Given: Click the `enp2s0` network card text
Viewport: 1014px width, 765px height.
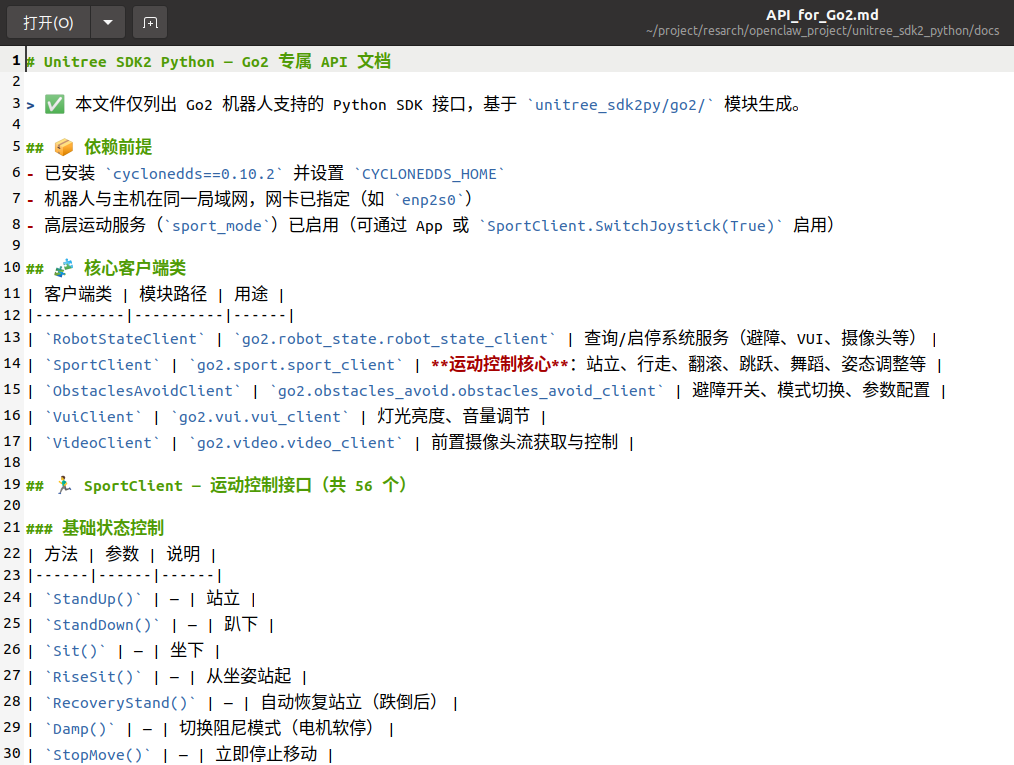Looking at the screenshot, I should pos(429,200).
